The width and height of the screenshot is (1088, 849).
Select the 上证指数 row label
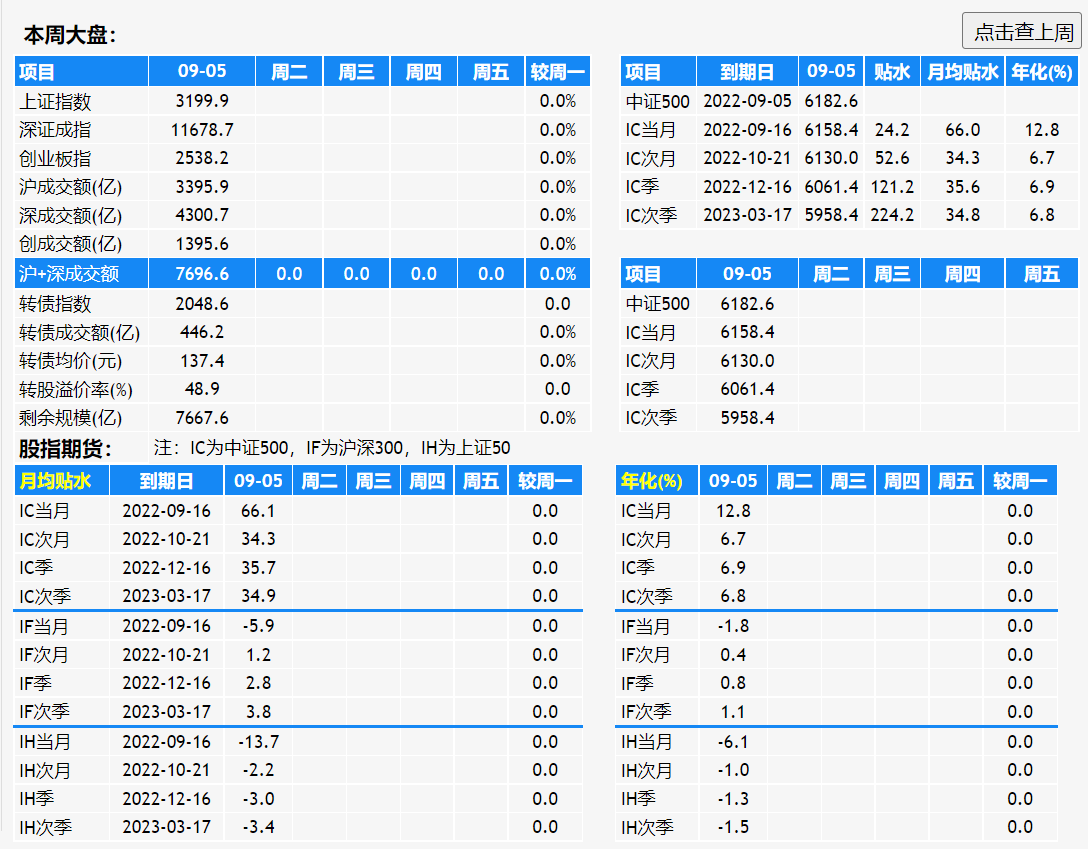55,102
